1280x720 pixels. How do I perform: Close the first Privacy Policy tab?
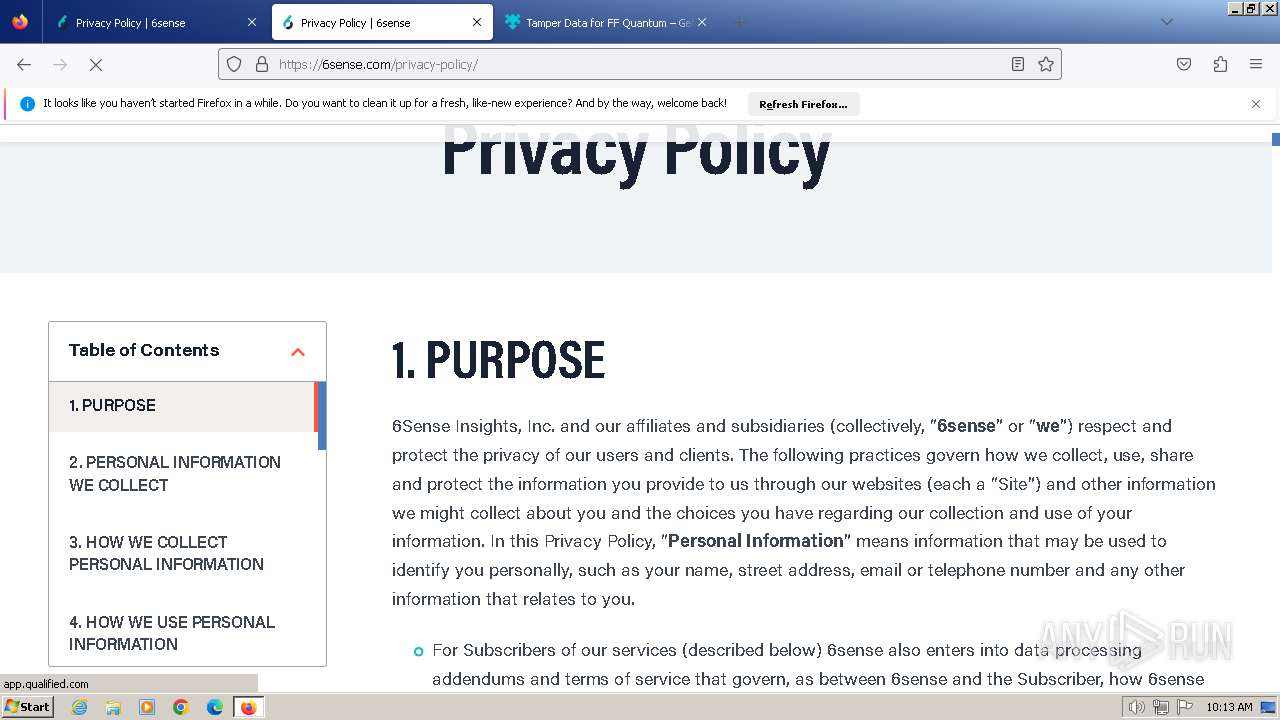pyautogui.click(x=252, y=22)
